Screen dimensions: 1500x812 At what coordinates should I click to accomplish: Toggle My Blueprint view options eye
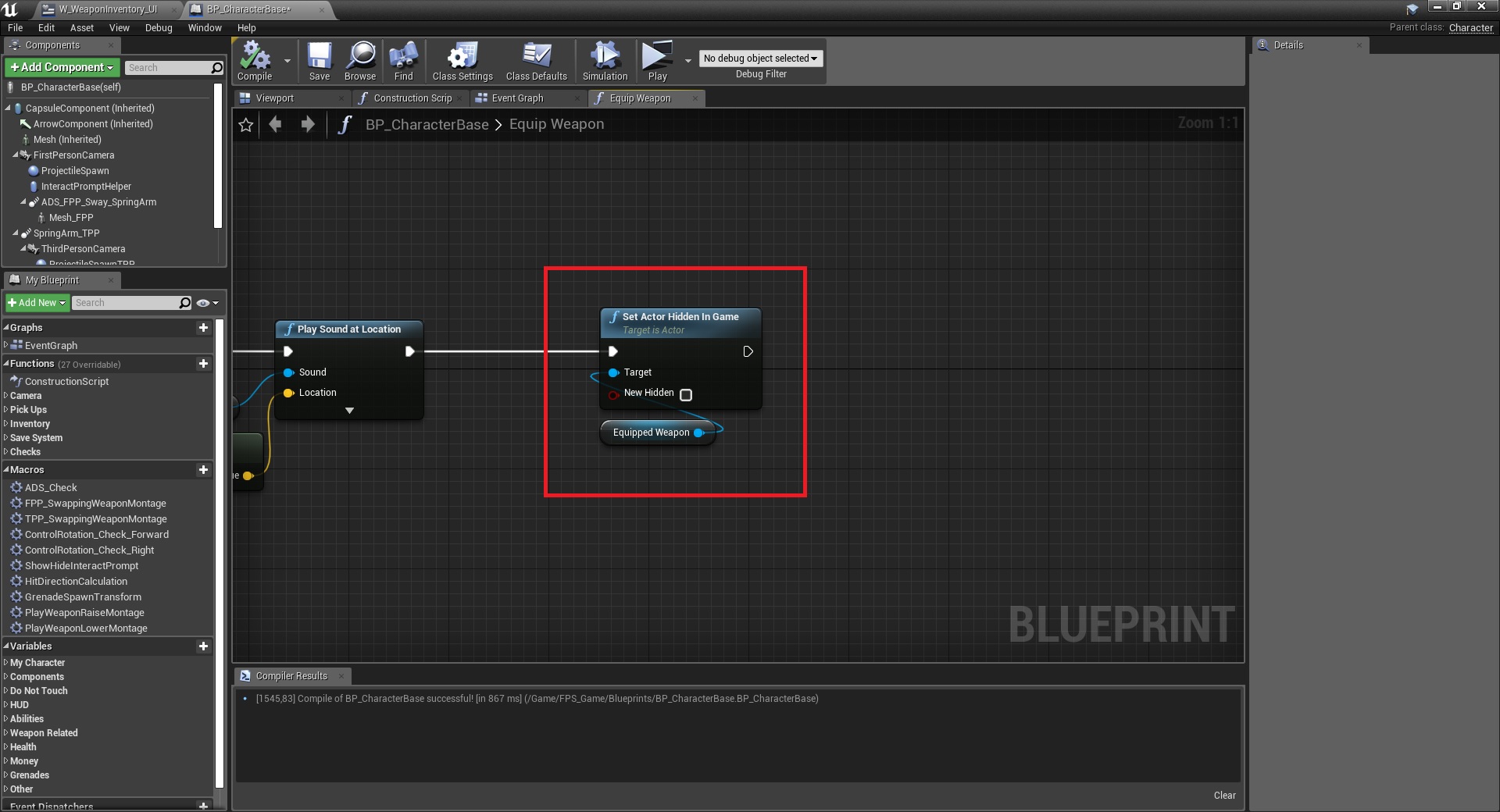(206, 303)
